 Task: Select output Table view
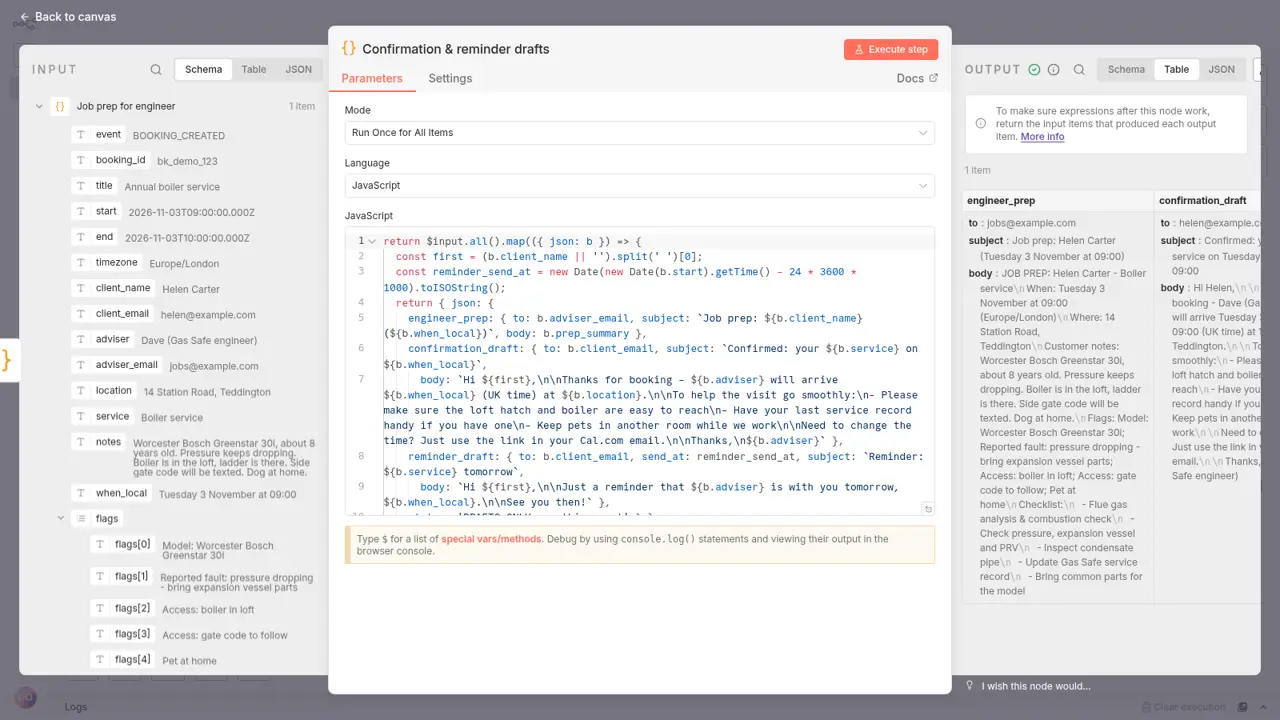click(1177, 70)
